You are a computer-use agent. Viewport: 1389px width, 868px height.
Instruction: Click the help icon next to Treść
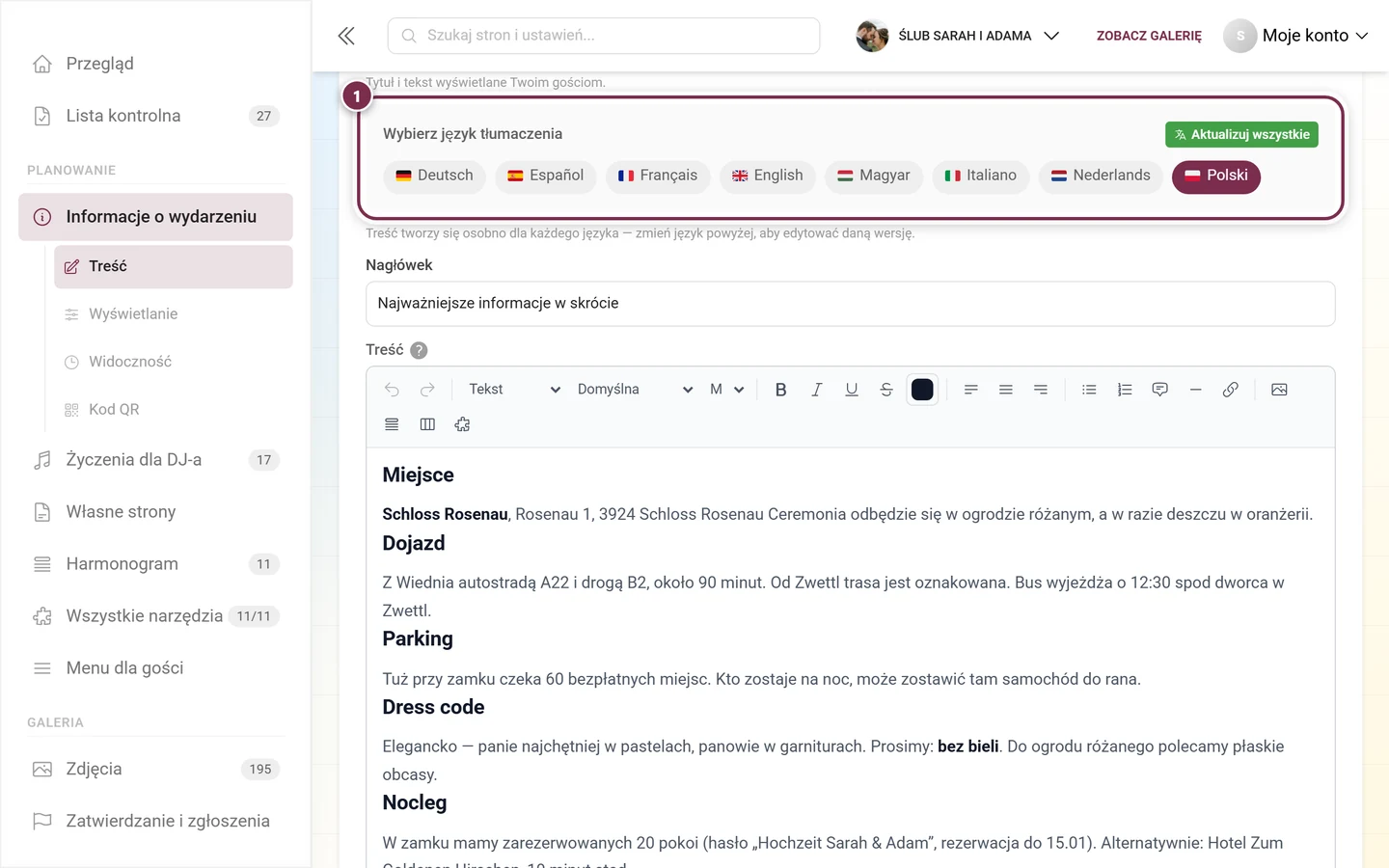coord(419,350)
